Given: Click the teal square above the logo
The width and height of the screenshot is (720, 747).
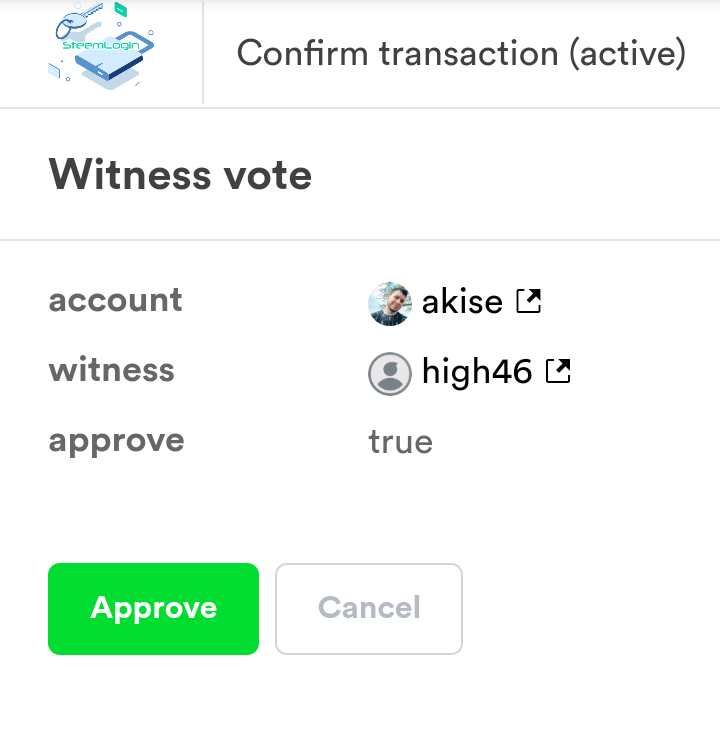Looking at the screenshot, I should pyautogui.click(x=120, y=9).
